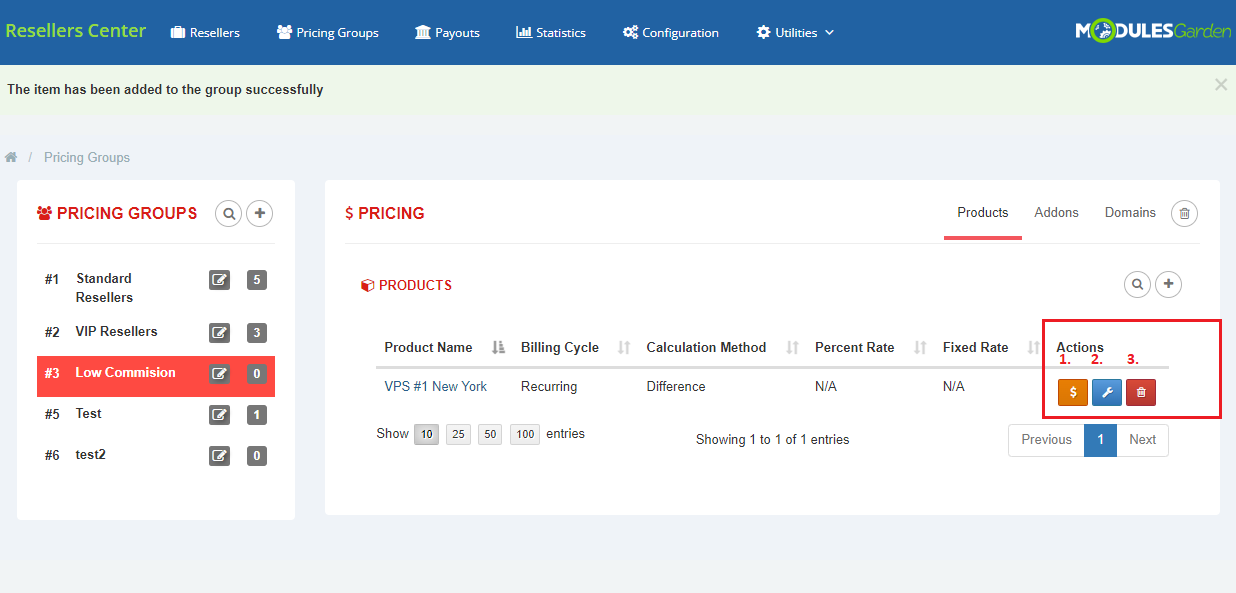Add a new pricing group
The height and width of the screenshot is (593, 1236).
click(x=260, y=213)
